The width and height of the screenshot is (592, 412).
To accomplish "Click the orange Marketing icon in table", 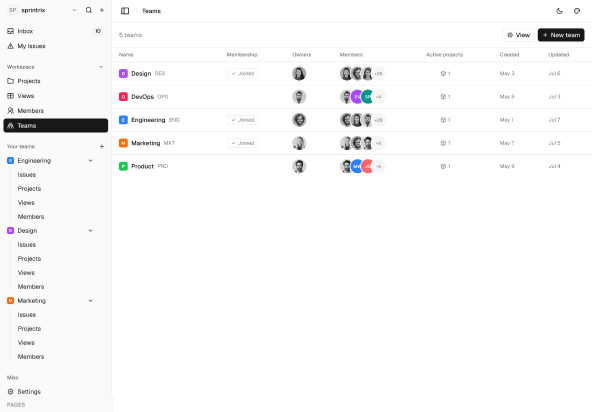I will 123,143.
